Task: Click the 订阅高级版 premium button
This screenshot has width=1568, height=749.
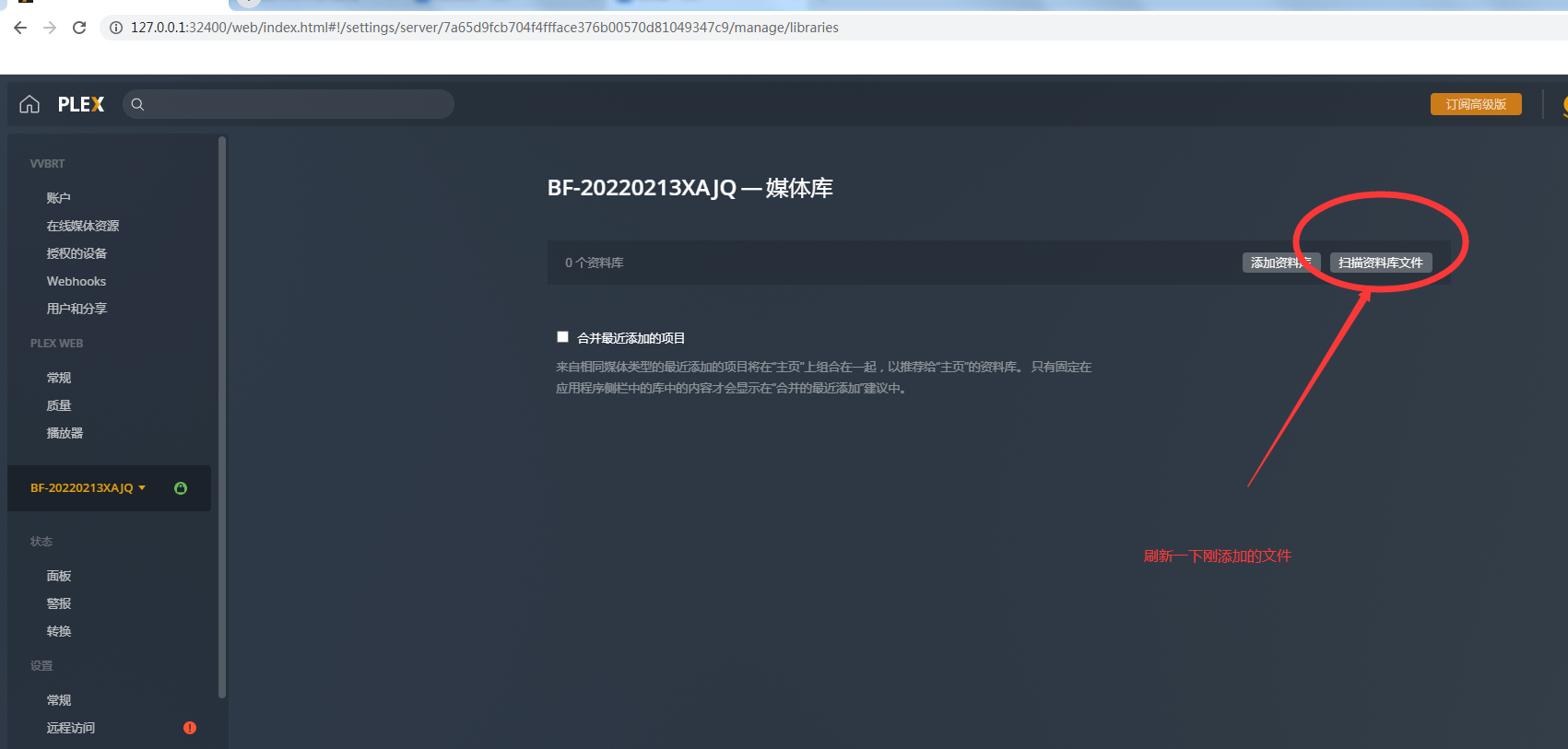Action: pos(1476,104)
